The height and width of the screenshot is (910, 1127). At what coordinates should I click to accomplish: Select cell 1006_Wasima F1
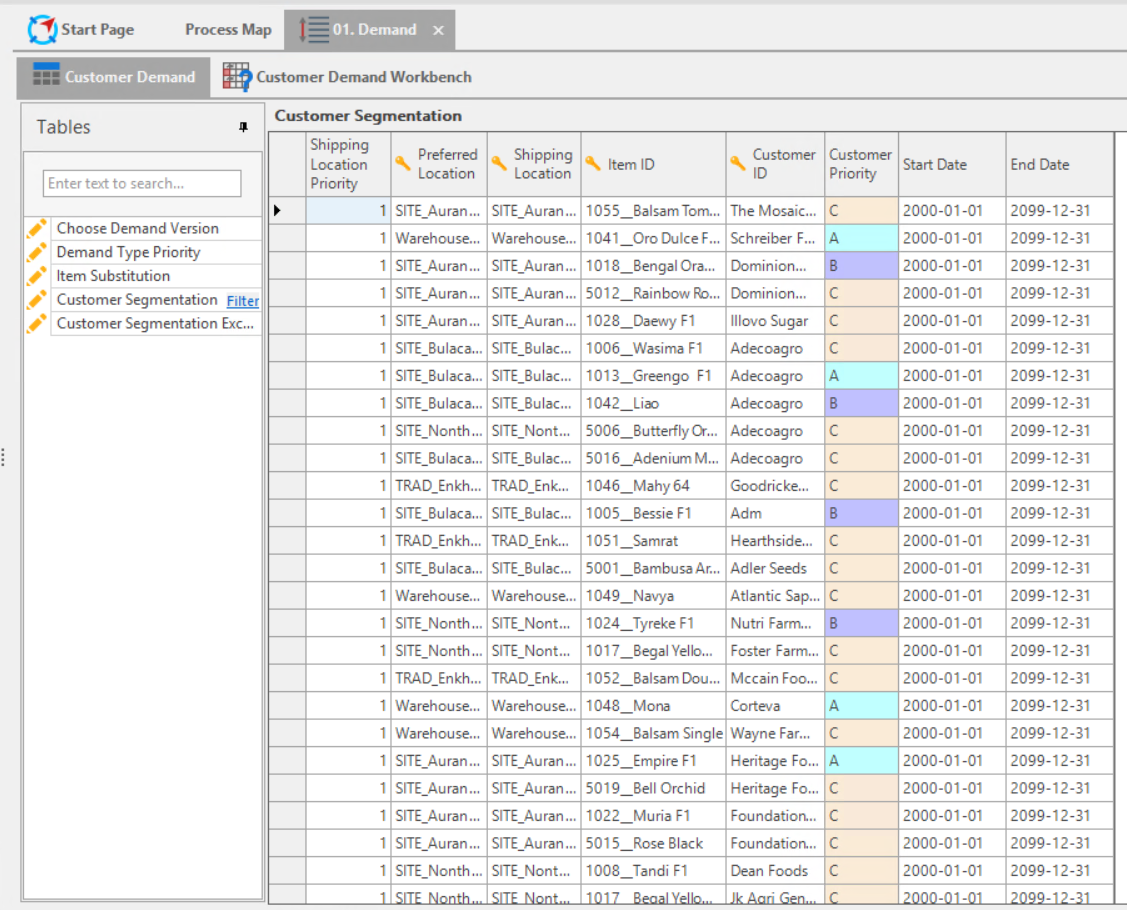[x=653, y=348]
